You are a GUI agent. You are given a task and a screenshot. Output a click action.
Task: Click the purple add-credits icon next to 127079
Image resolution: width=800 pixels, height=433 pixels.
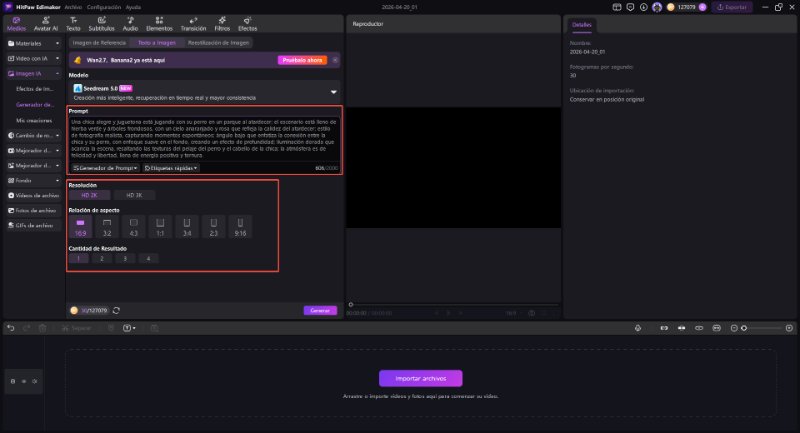[x=703, y=7]
